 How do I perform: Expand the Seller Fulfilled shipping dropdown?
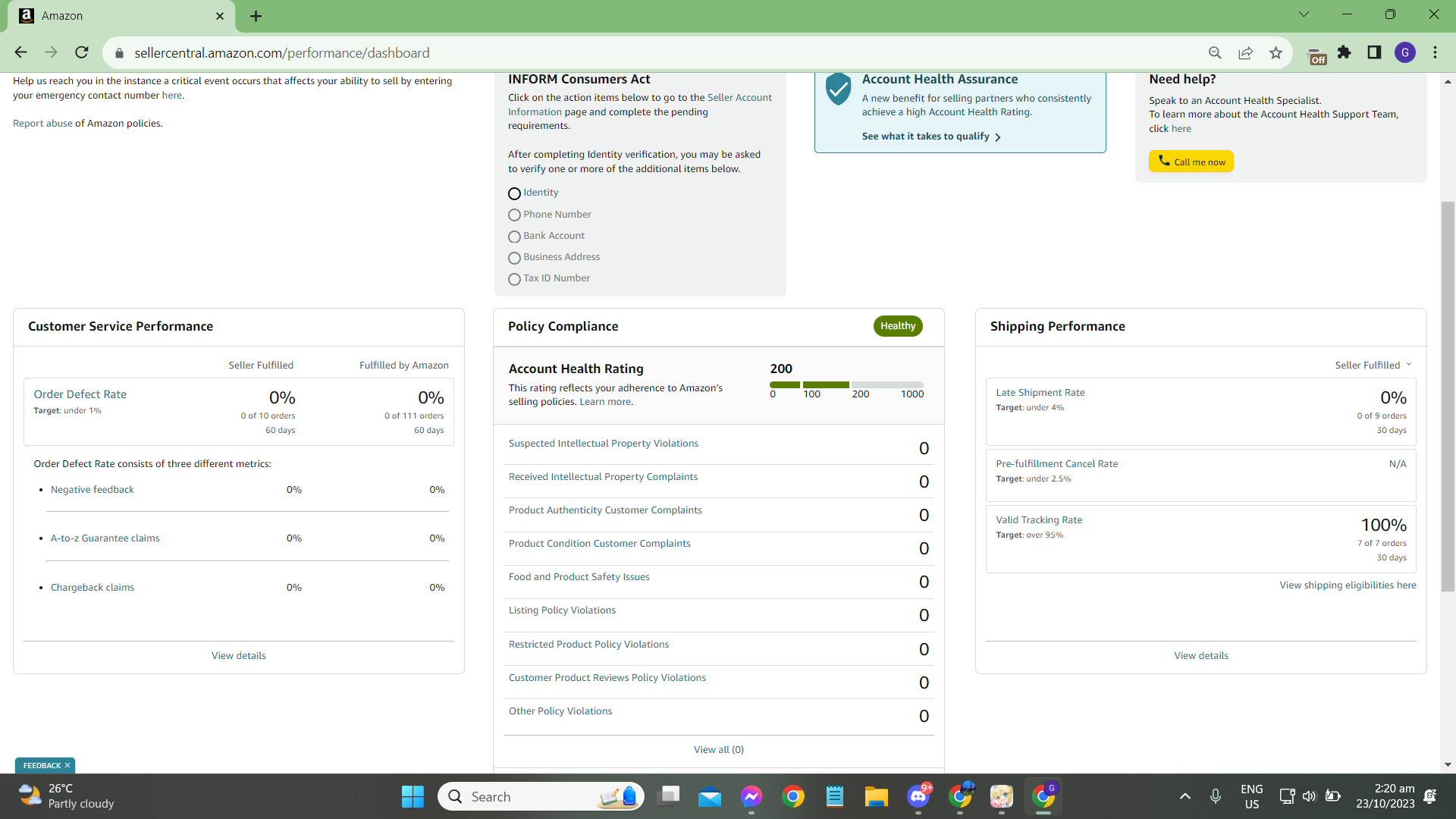1373,365
